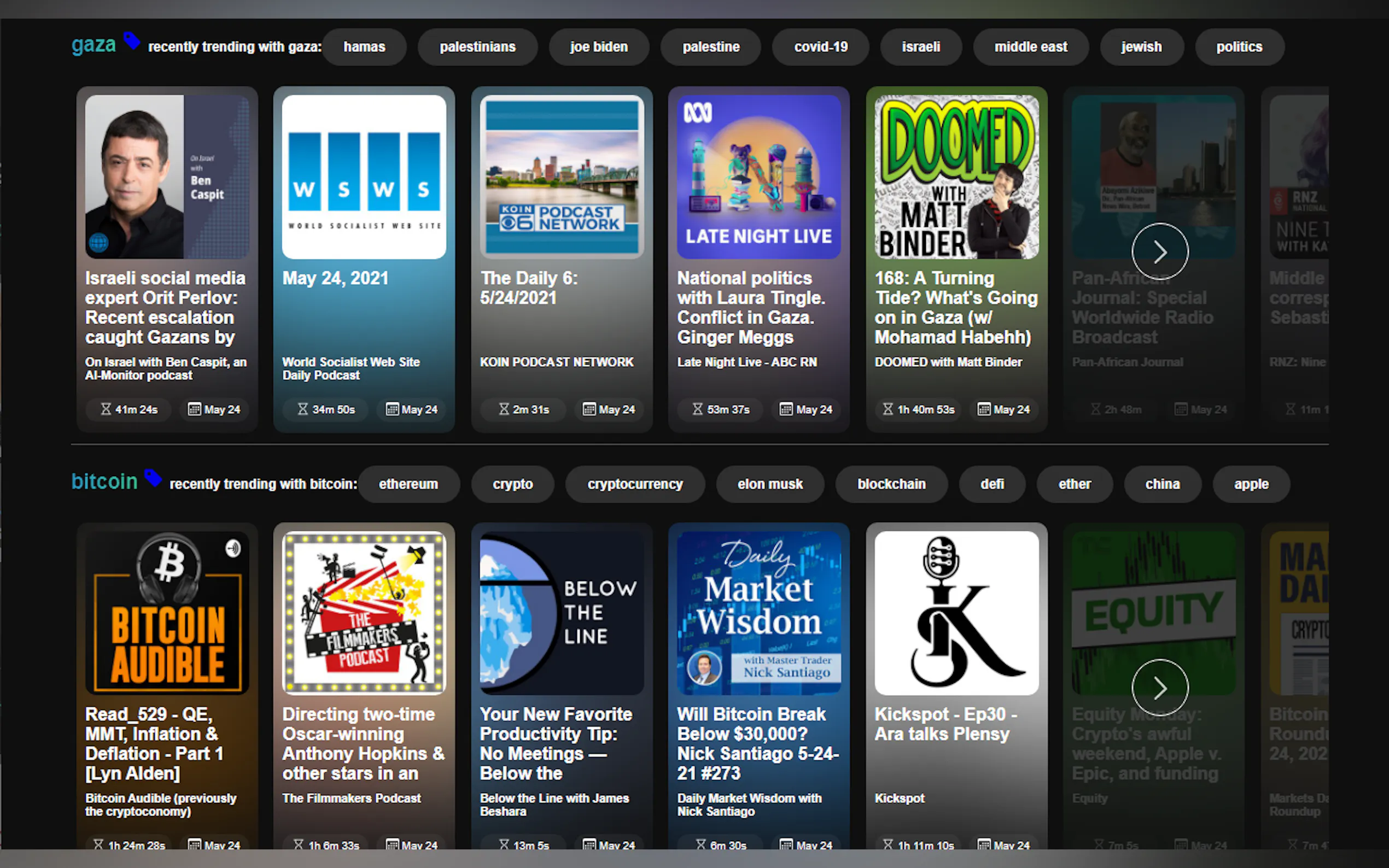
Task: Choose the elon musk tag pill
Action: (769, 484)
